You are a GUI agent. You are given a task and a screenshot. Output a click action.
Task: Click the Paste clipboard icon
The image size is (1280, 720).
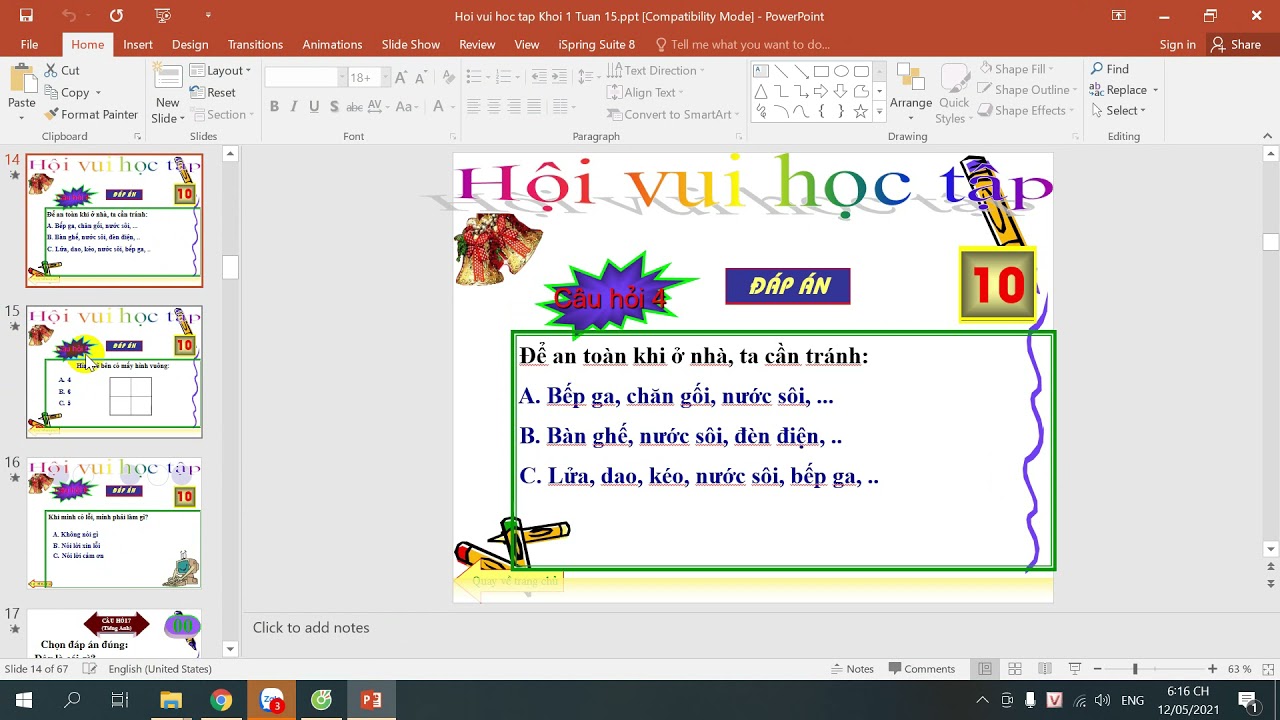pyautogui.click(x=21, y=80)
